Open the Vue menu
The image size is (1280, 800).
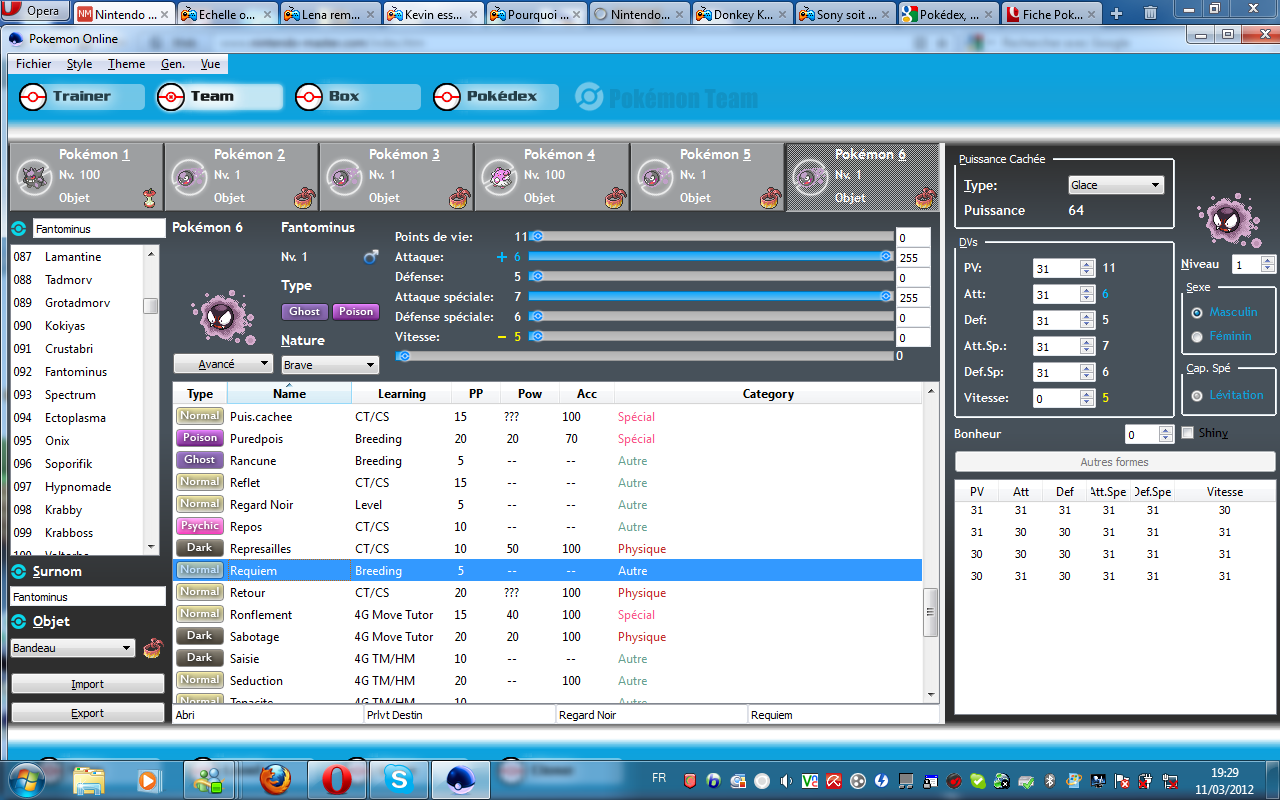point(211,64)
